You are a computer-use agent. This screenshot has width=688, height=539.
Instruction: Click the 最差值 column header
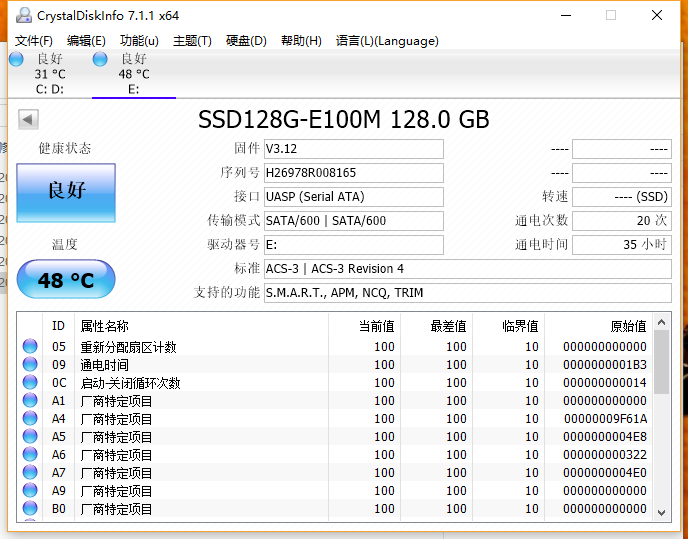pyautogui.click(x=436, y=326)
